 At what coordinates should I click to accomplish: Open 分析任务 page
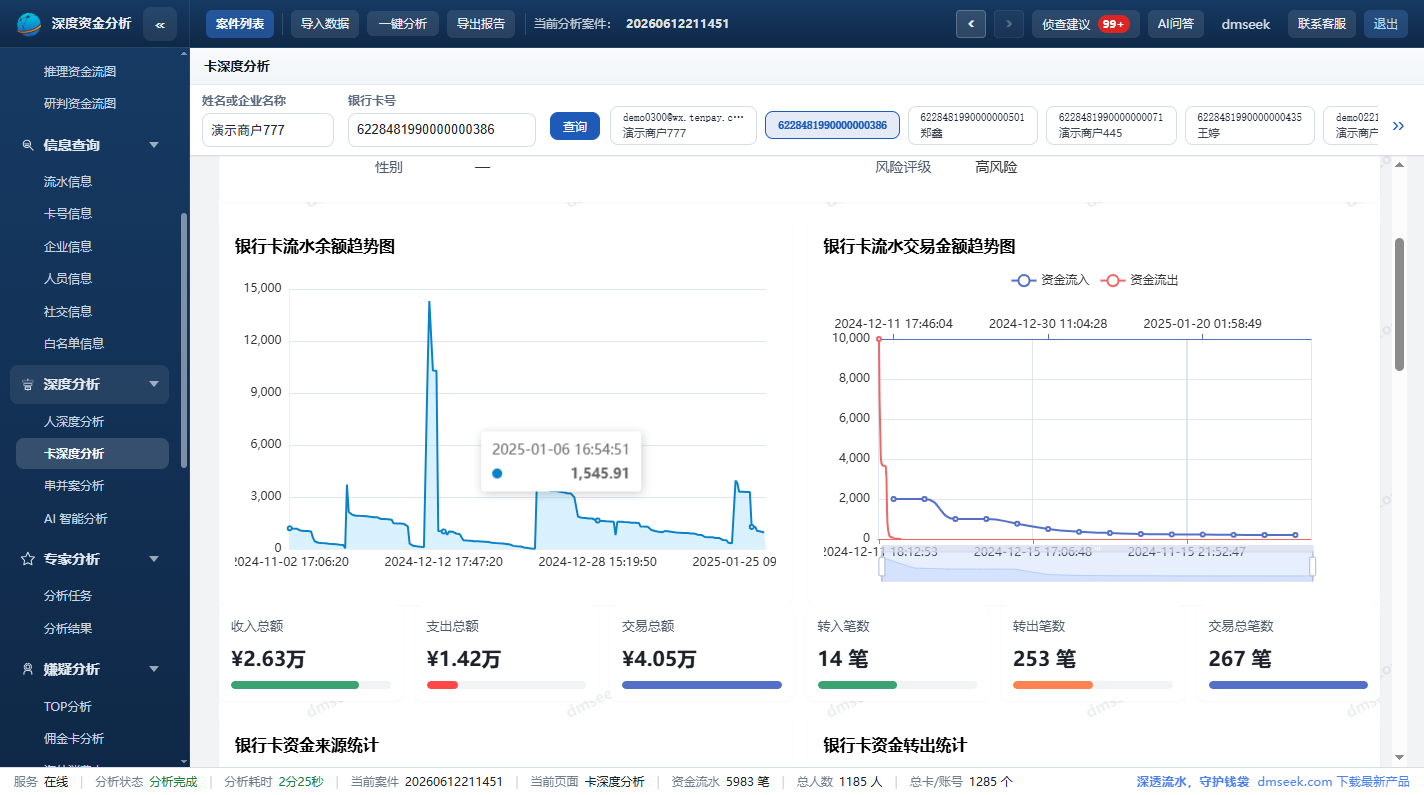coord(68,596)
